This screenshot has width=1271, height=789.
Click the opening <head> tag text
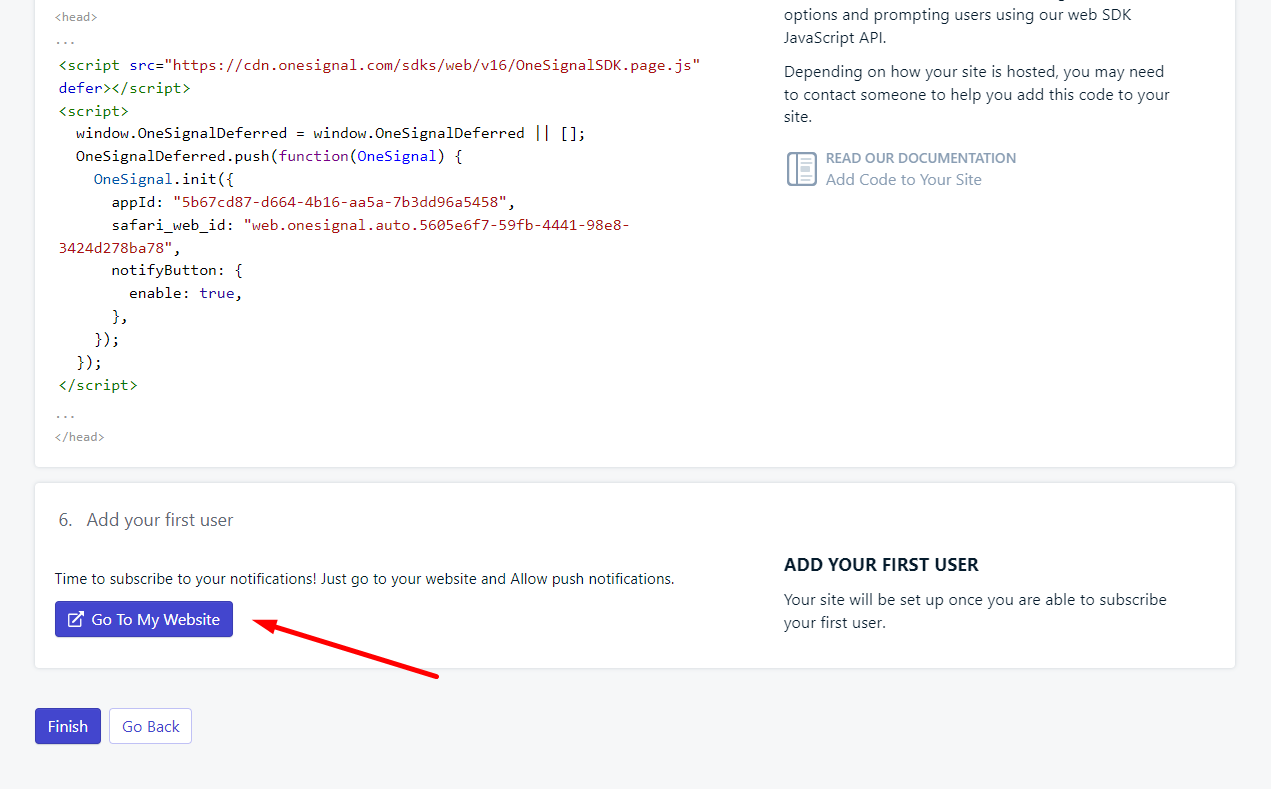click(x=76, y=17)
